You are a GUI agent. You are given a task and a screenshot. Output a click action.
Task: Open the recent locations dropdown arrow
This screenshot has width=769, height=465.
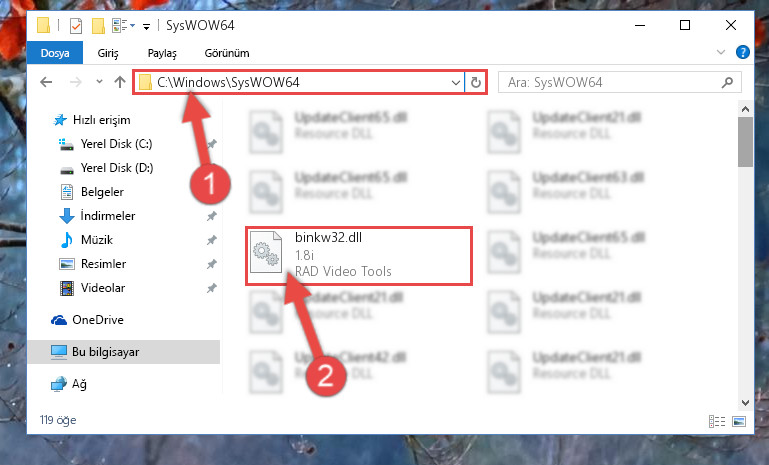pos(99,81)
